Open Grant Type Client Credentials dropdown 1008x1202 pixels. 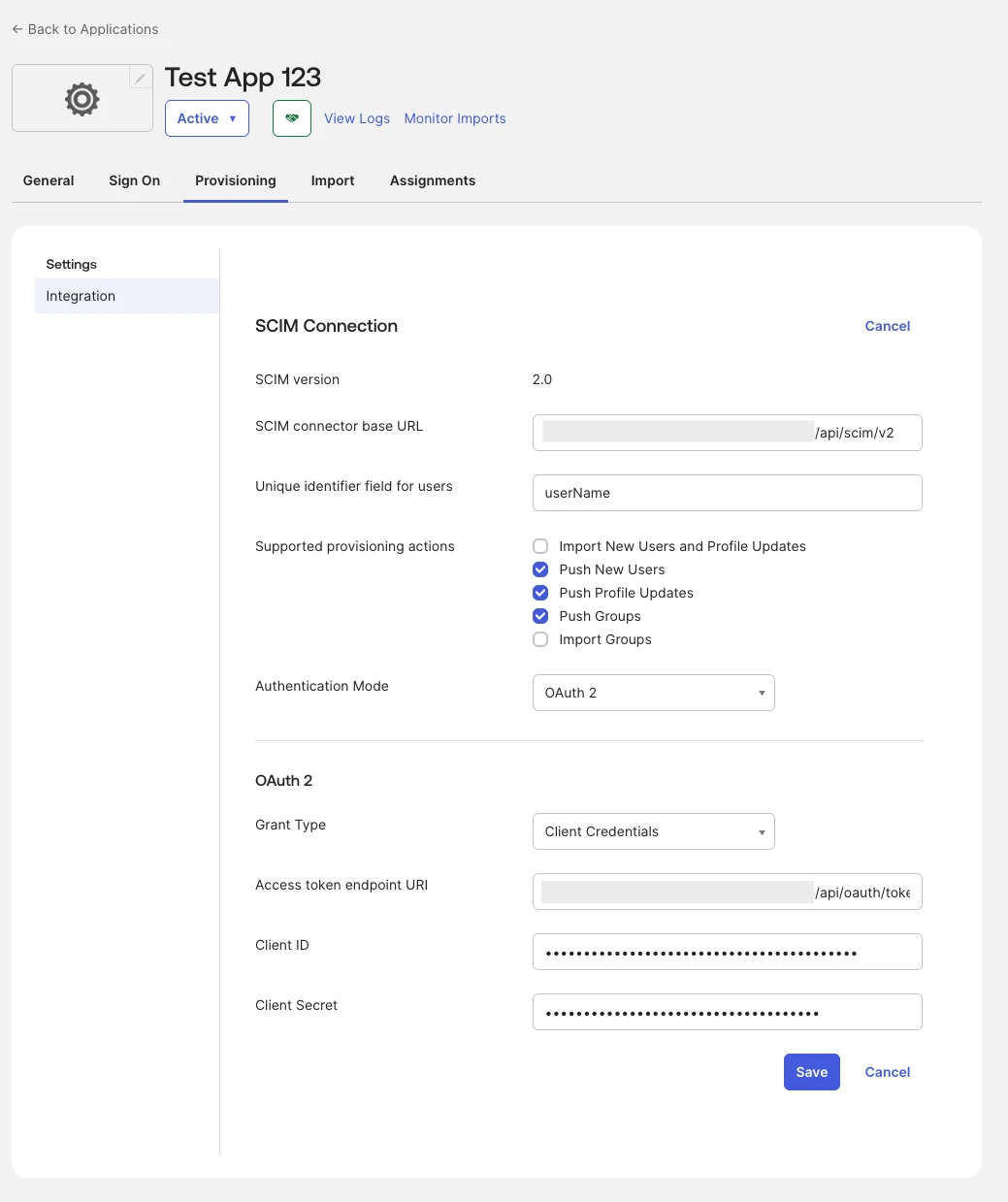click(654, 831)
